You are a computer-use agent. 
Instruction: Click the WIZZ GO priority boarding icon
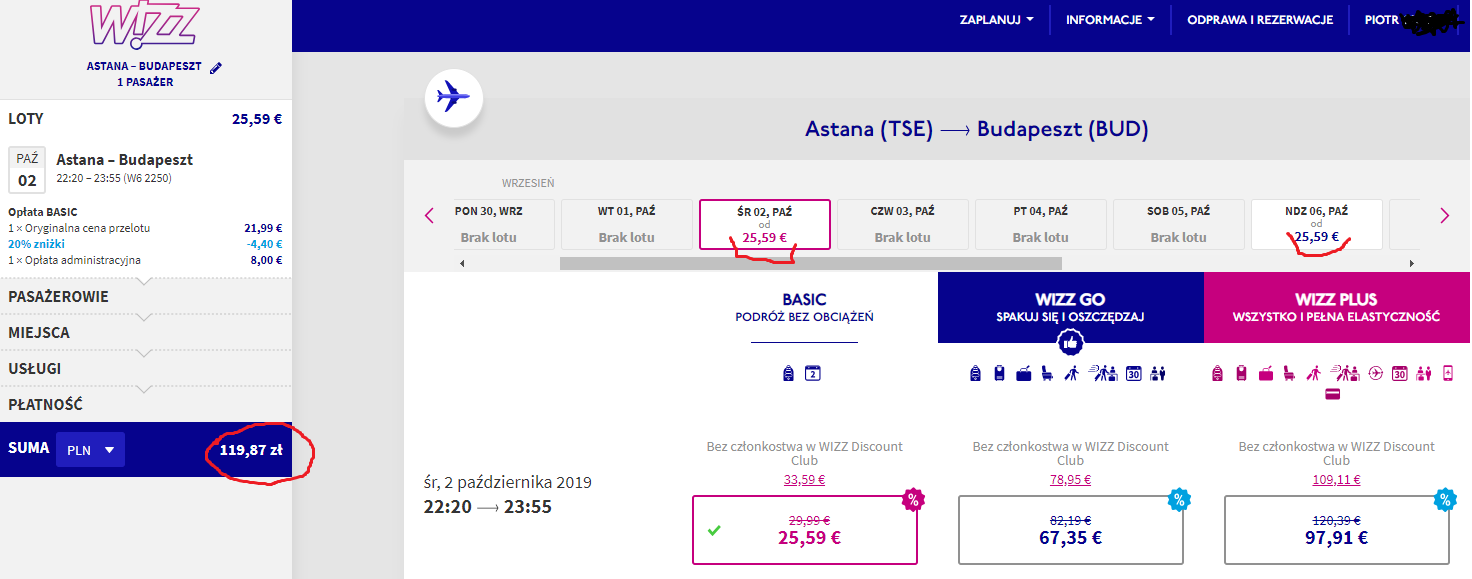(x=1072, y=373)
